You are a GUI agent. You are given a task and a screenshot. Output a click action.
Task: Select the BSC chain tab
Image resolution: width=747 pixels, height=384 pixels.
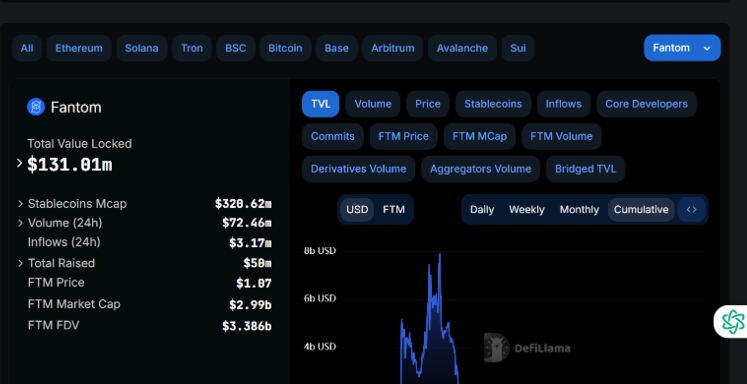coord(236,48)
